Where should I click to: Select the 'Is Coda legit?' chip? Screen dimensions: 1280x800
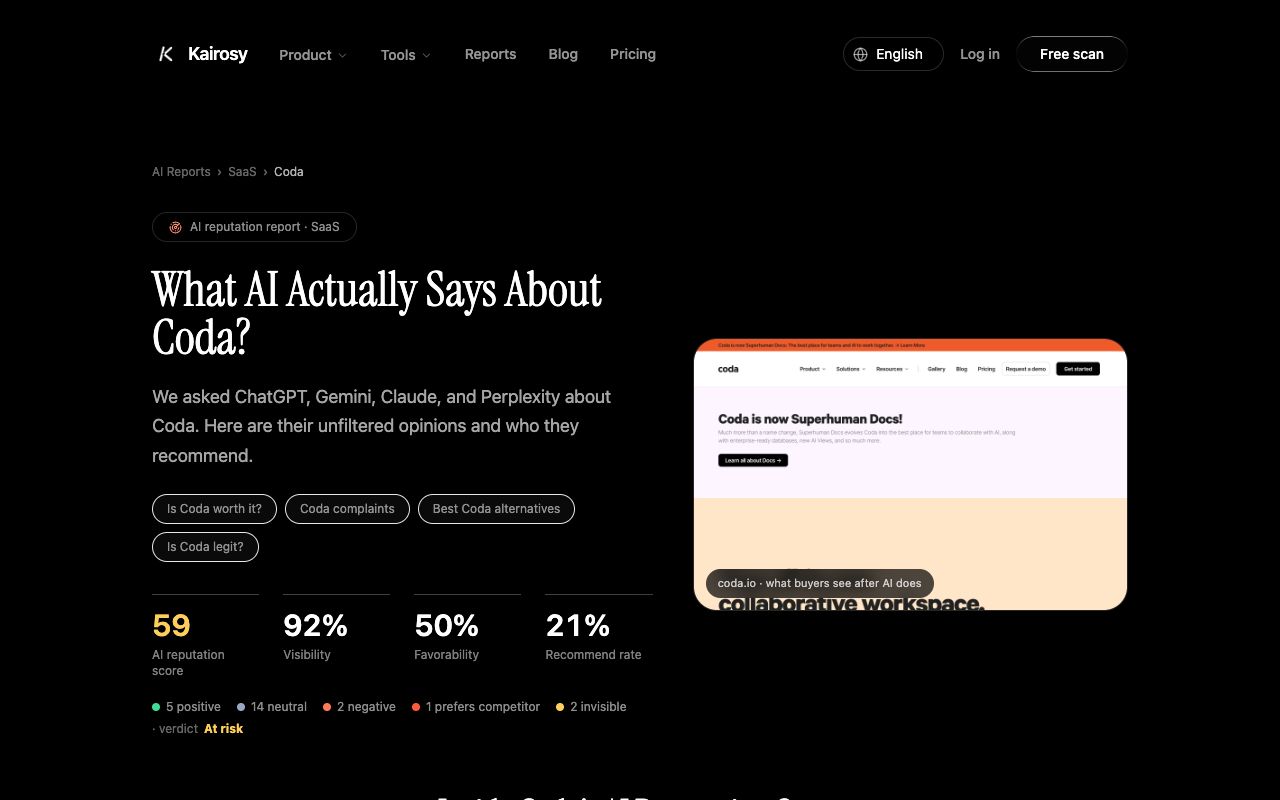coord(205,547)
